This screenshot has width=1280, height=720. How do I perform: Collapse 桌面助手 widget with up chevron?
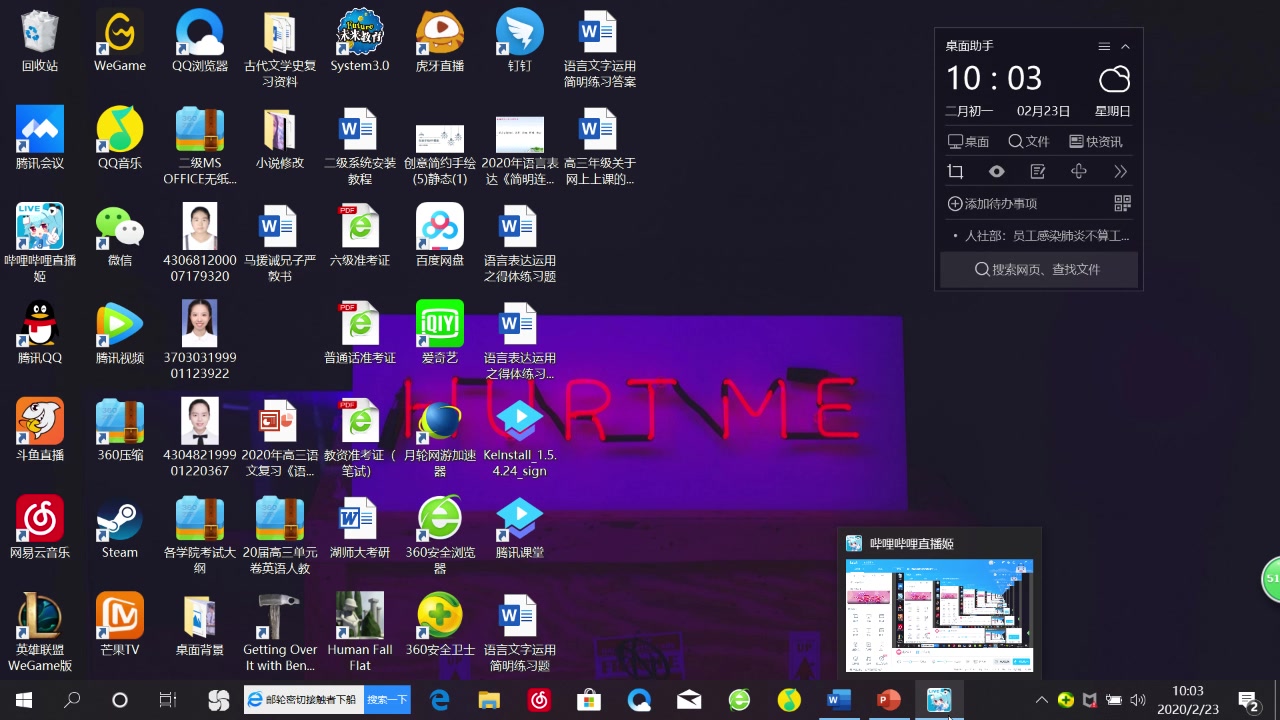tap(1125, 46)
